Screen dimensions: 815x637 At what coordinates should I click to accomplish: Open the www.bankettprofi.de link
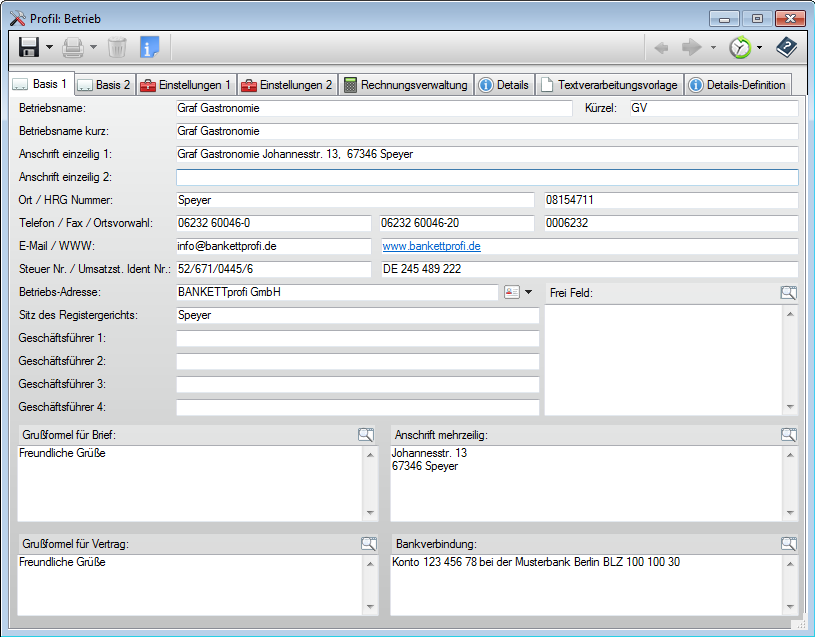click(432, 246)
